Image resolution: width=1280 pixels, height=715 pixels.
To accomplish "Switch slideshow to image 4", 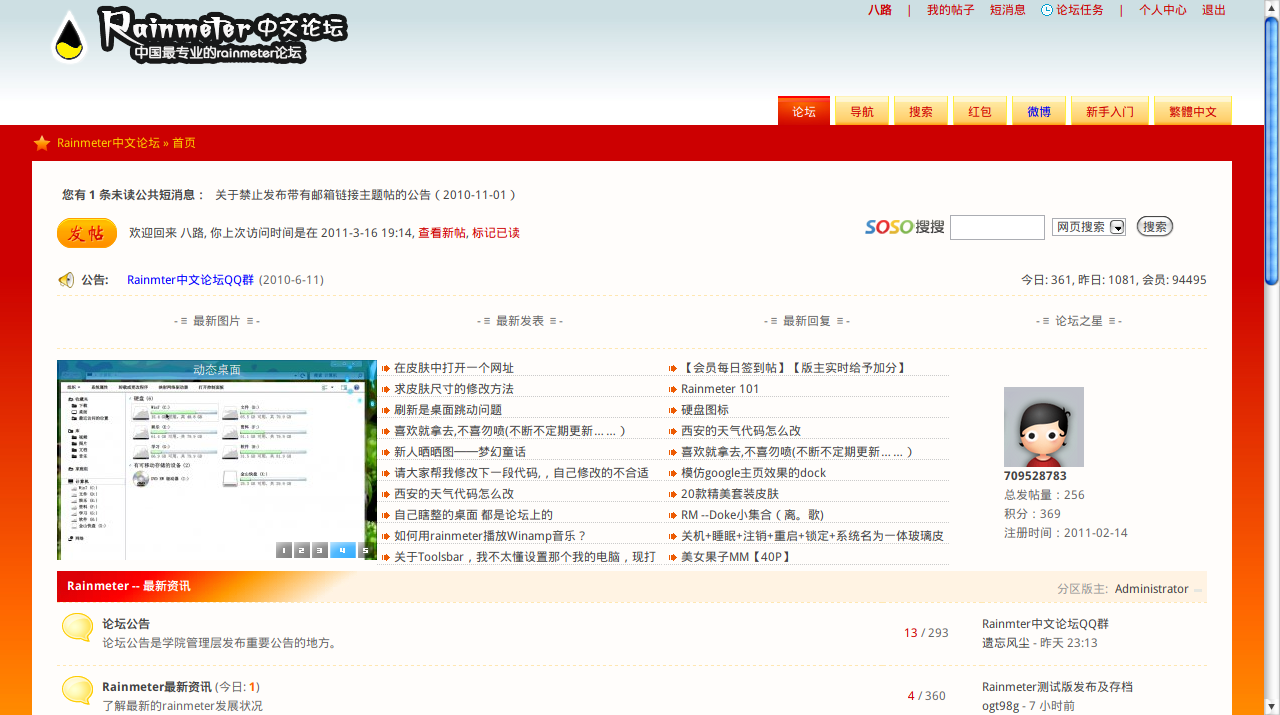I will click(342, 550).
